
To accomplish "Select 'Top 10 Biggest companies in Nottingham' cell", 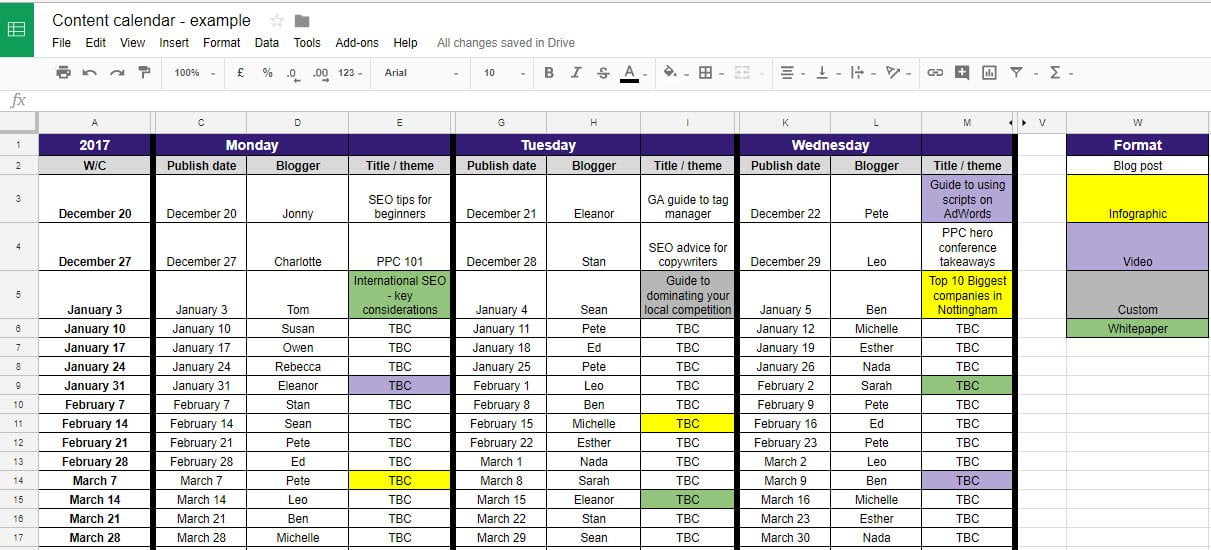I will coord(967,295).
